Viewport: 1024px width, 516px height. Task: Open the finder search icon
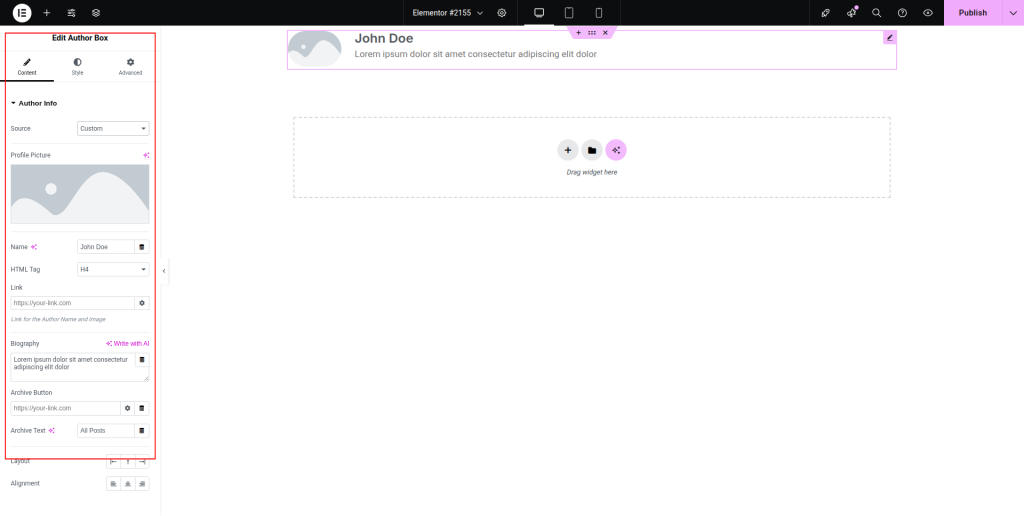876,12
